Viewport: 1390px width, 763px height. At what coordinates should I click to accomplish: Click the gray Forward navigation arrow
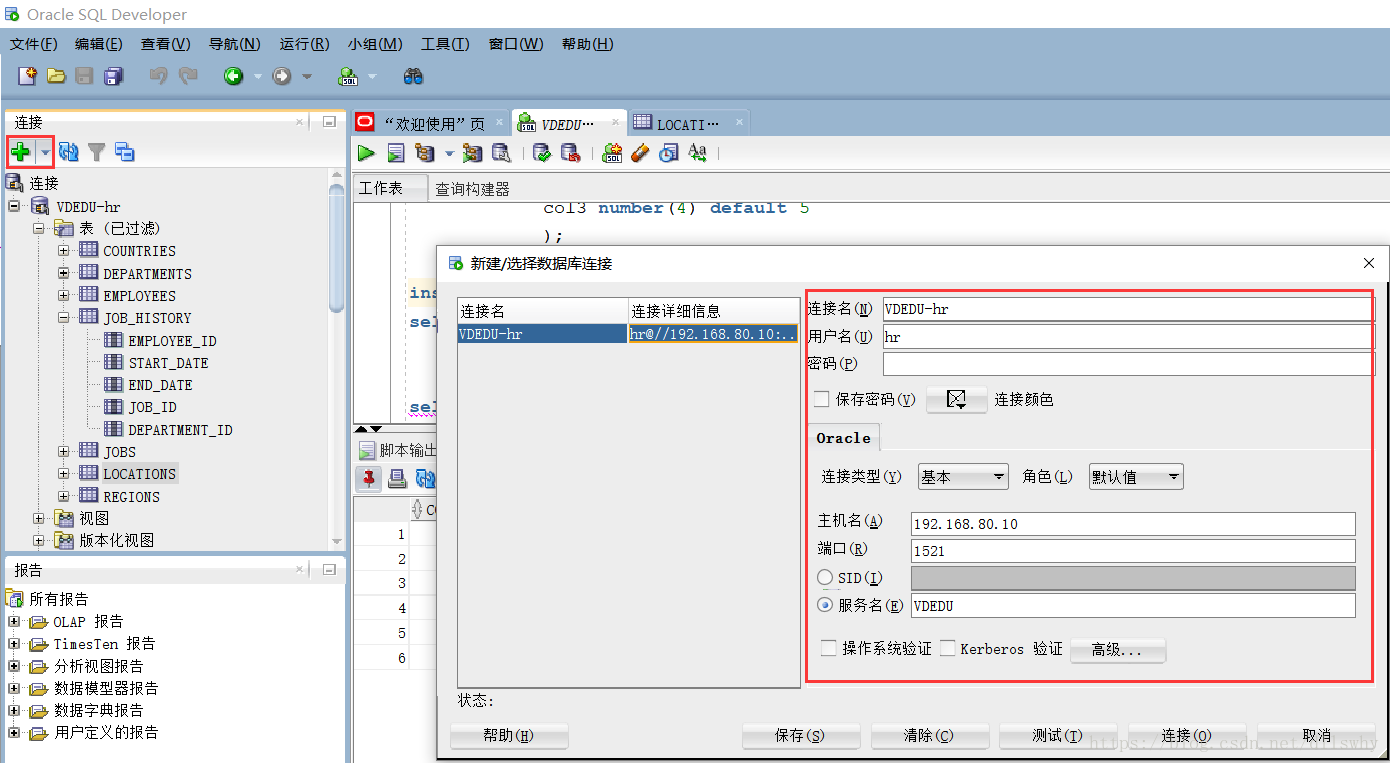click(282, 76)
